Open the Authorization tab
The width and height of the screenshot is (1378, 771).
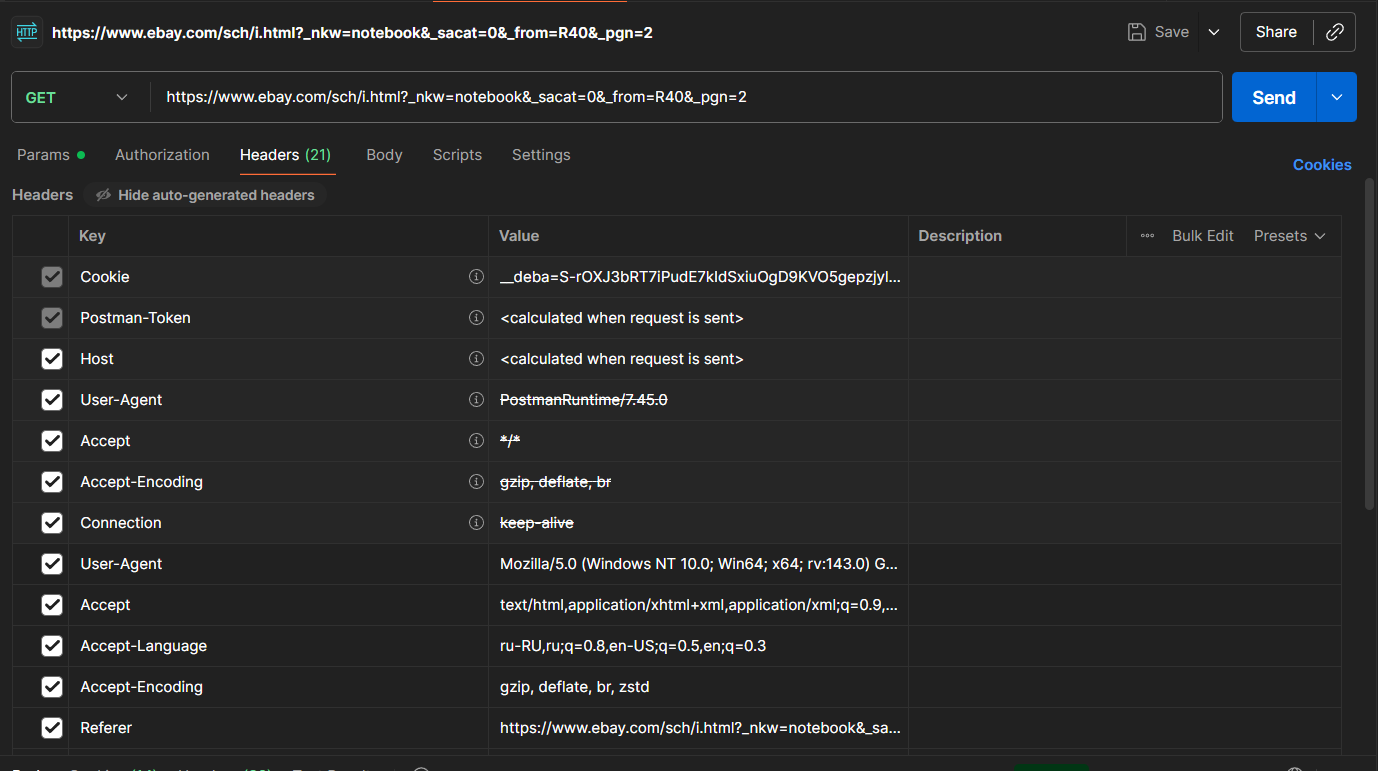click(162, 155)
